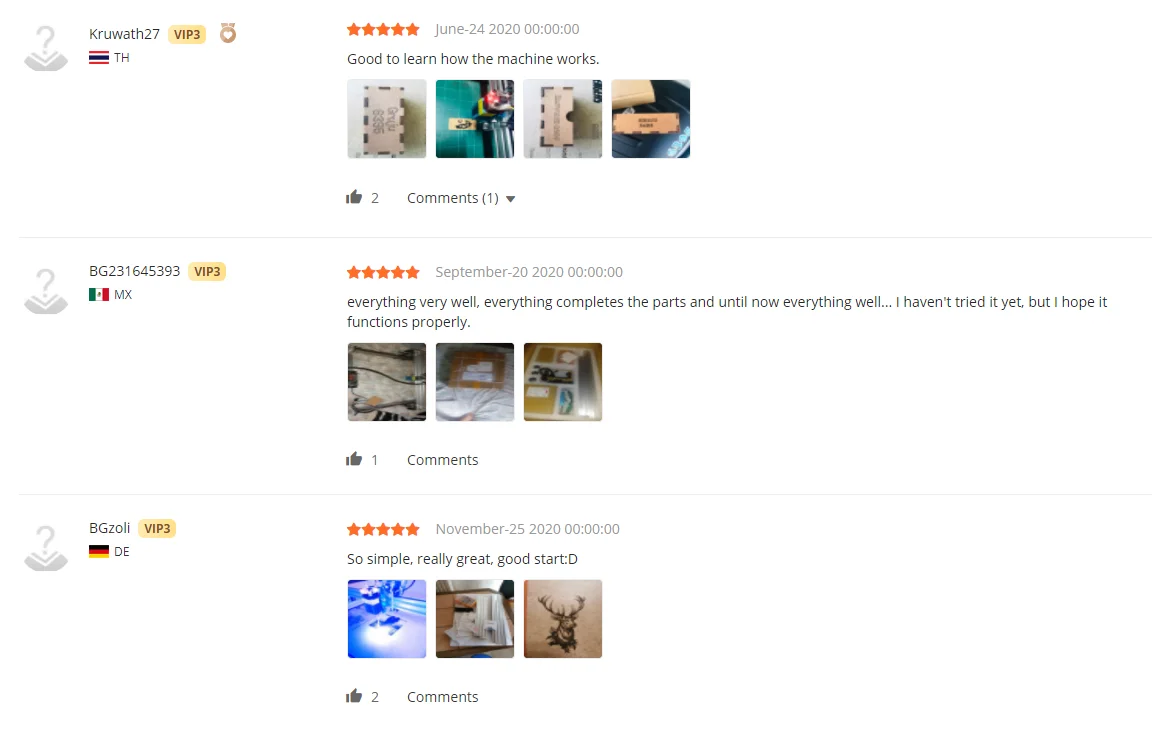The width and height of the screenshot is (1152, 729).
Task: Click the thumbs-up icon on BG231645393's review
Action: click(x=354, y=459)
